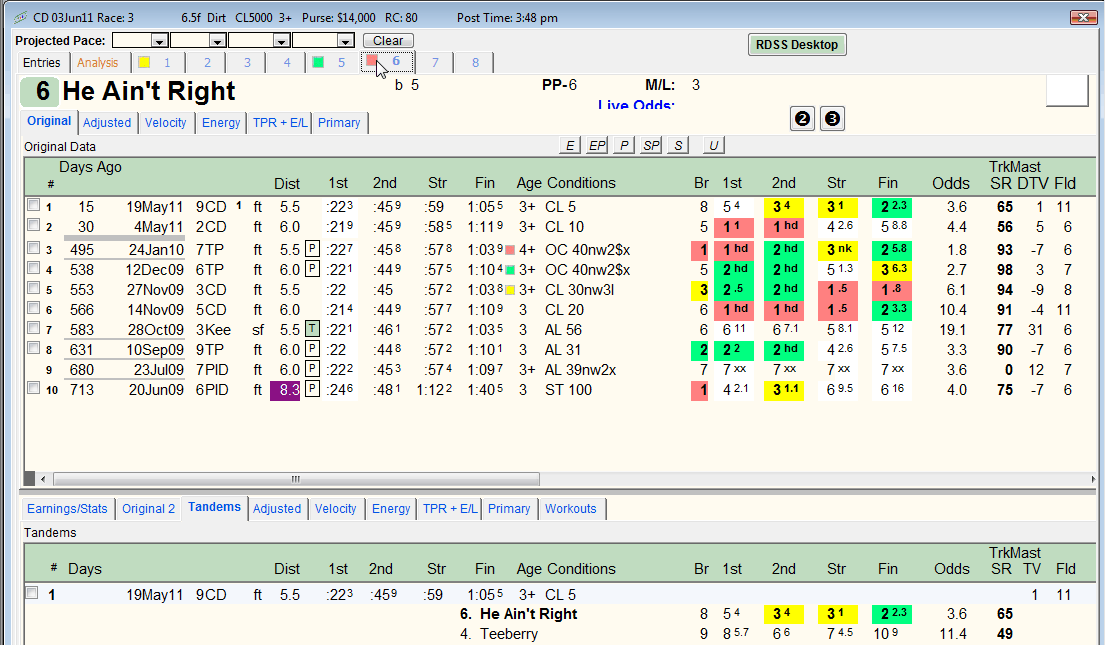
Task: Click the P marker on the 20Jun09 row
Action: (312, 389)
